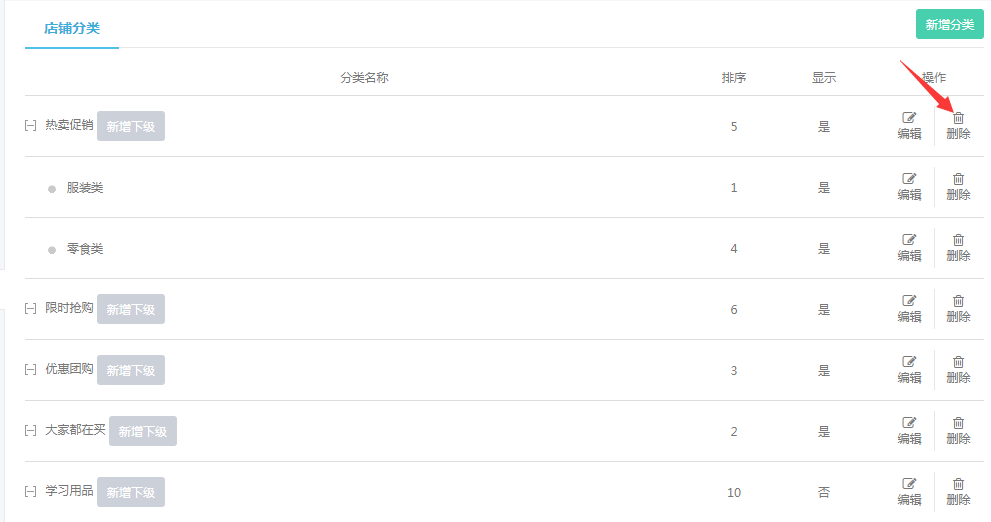Toggle expander beside 大家都在买
Viewport: 991px width, 522px height.
31,431
